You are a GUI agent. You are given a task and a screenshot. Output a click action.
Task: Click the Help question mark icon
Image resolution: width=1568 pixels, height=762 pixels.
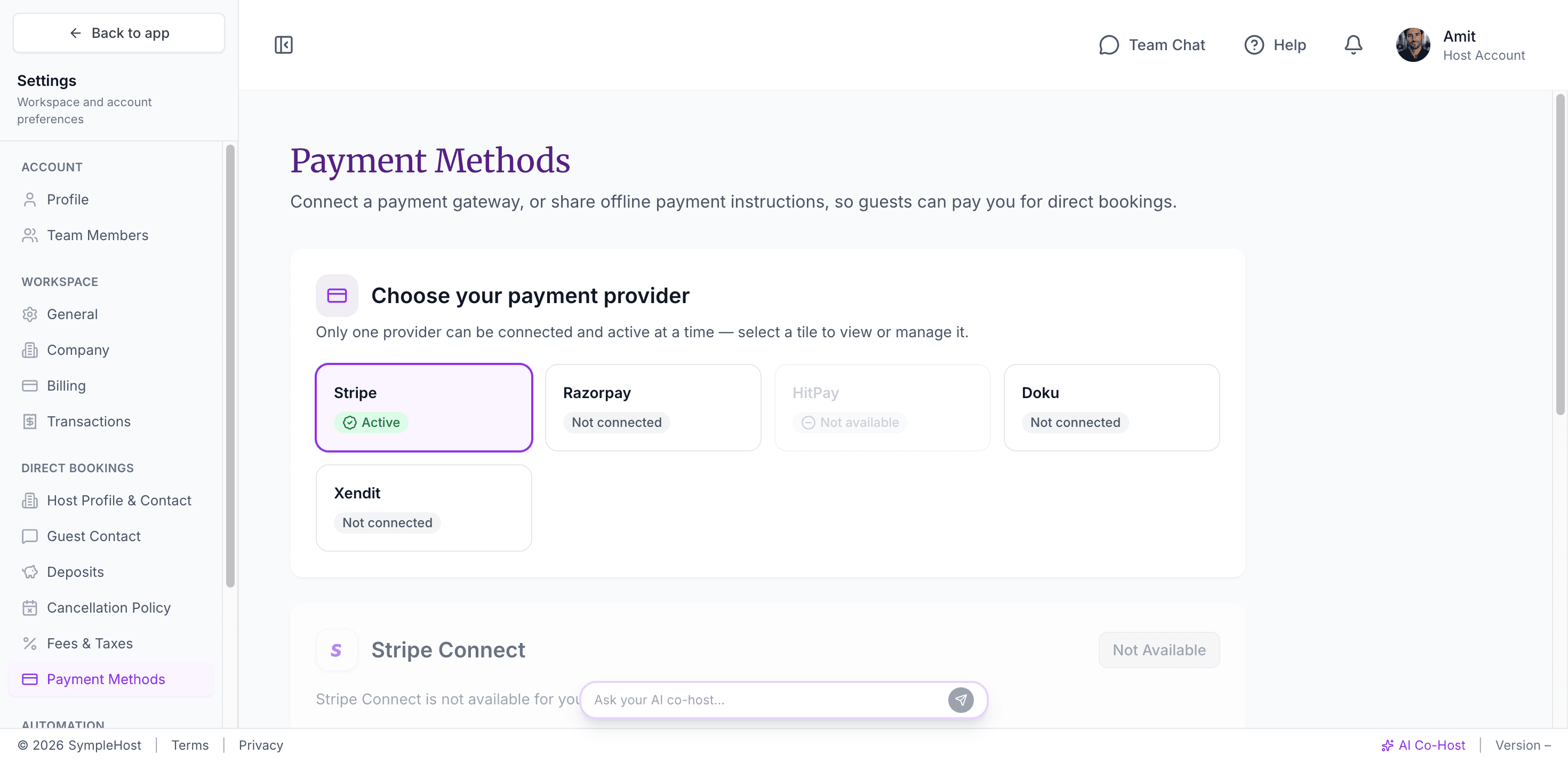1254,44
